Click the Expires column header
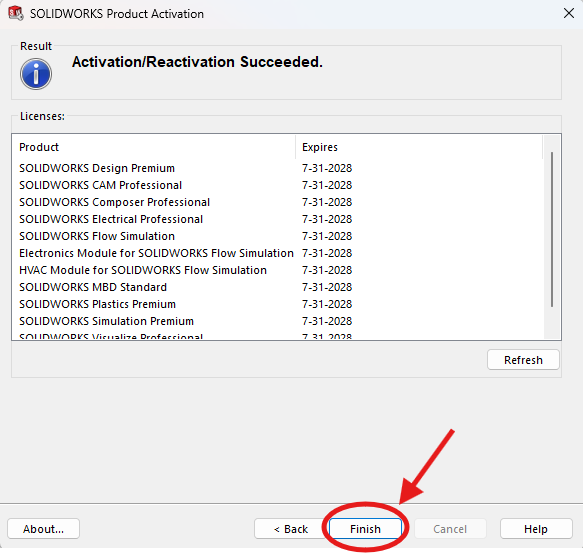Viewport: 583px width, 553px height. coord(419,147)
